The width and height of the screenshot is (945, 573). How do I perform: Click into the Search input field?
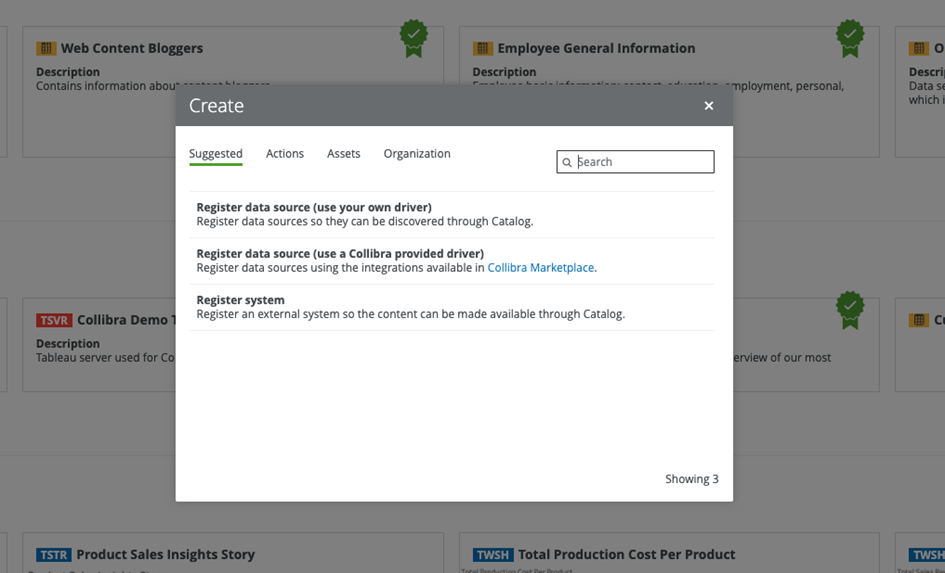[635, 161]
